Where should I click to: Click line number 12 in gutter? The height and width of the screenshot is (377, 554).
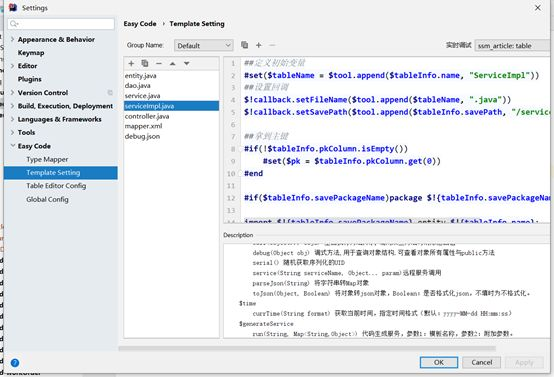[231, 198]
